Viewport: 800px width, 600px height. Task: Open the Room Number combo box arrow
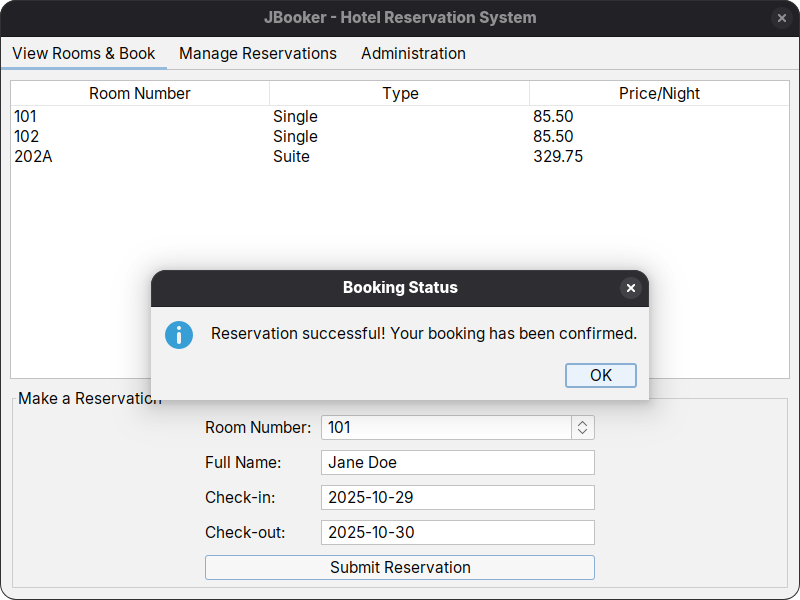583,428
